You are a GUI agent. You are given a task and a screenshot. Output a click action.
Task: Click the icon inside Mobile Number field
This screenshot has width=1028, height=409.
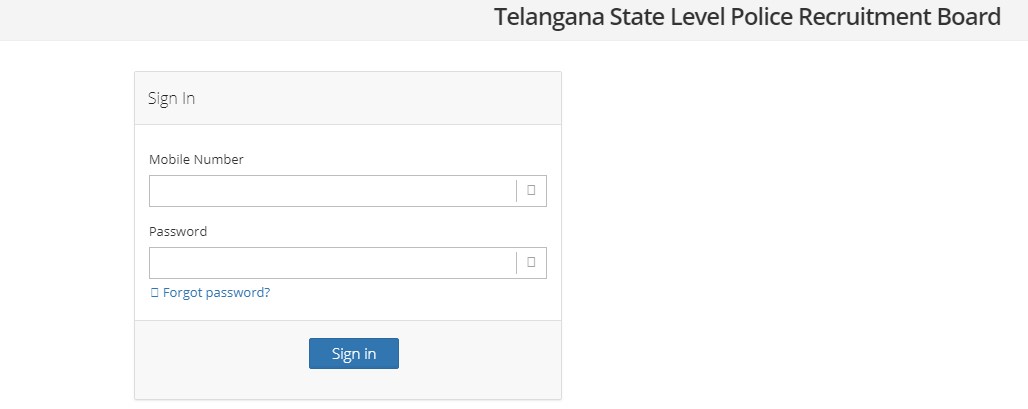531,190
